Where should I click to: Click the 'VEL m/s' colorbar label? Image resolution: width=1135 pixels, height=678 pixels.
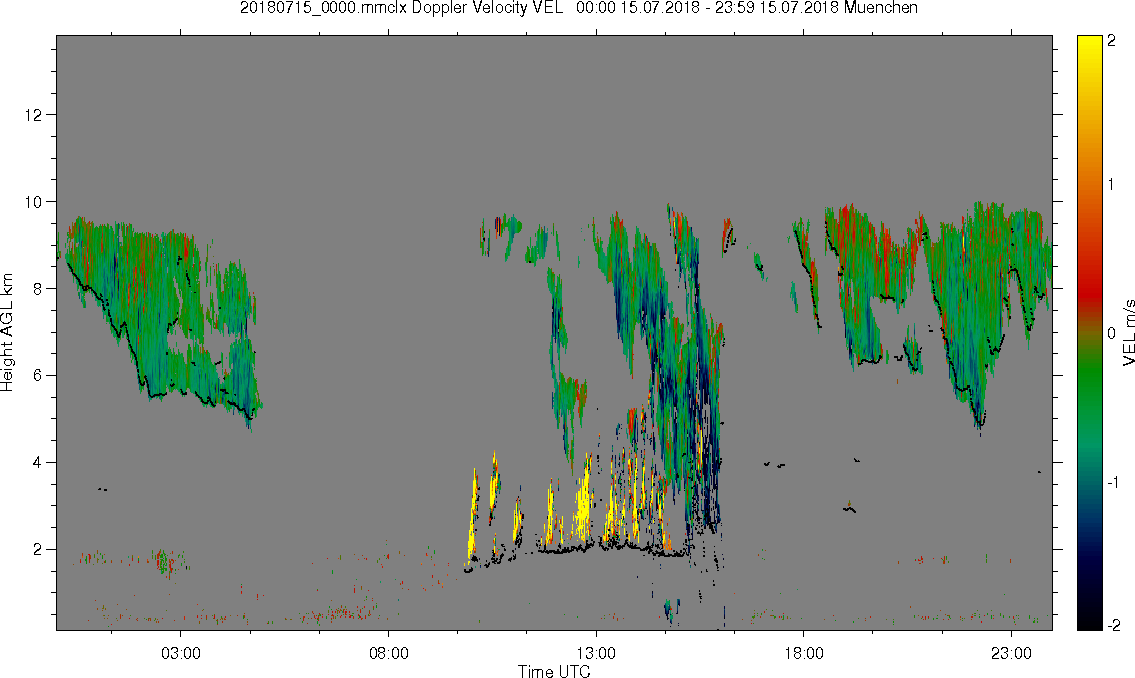[1128, 333]
